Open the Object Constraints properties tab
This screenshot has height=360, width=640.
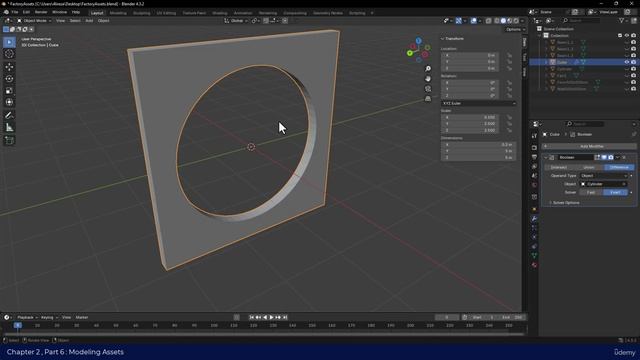coord(534,247)
